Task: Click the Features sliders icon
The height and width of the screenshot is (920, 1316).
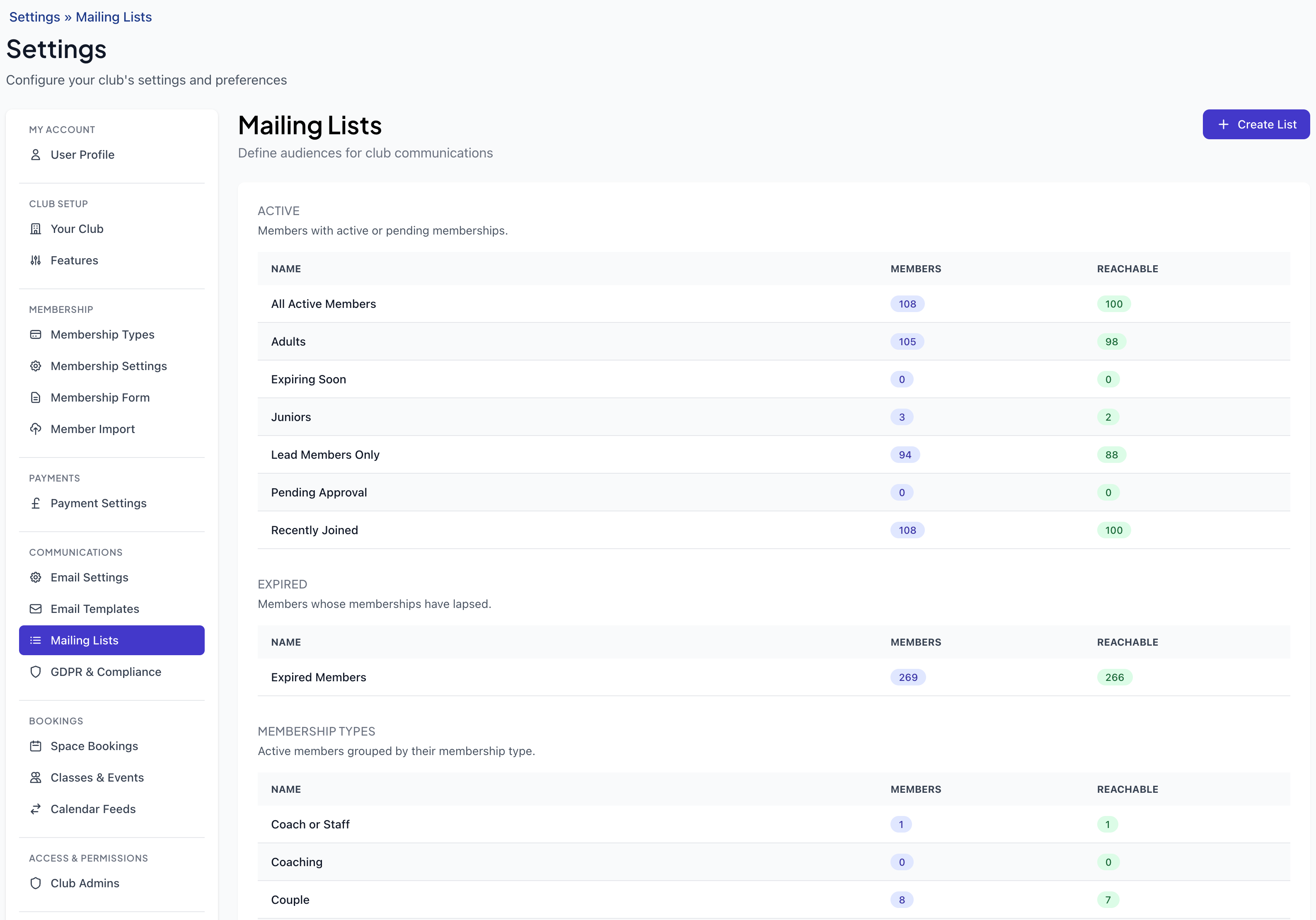Action: (36, 260)
